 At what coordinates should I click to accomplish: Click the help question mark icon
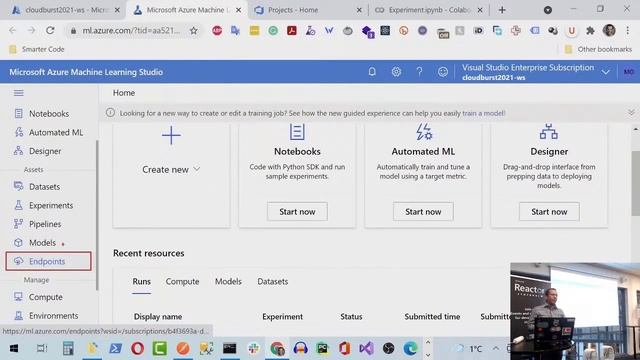coord(419,72)
